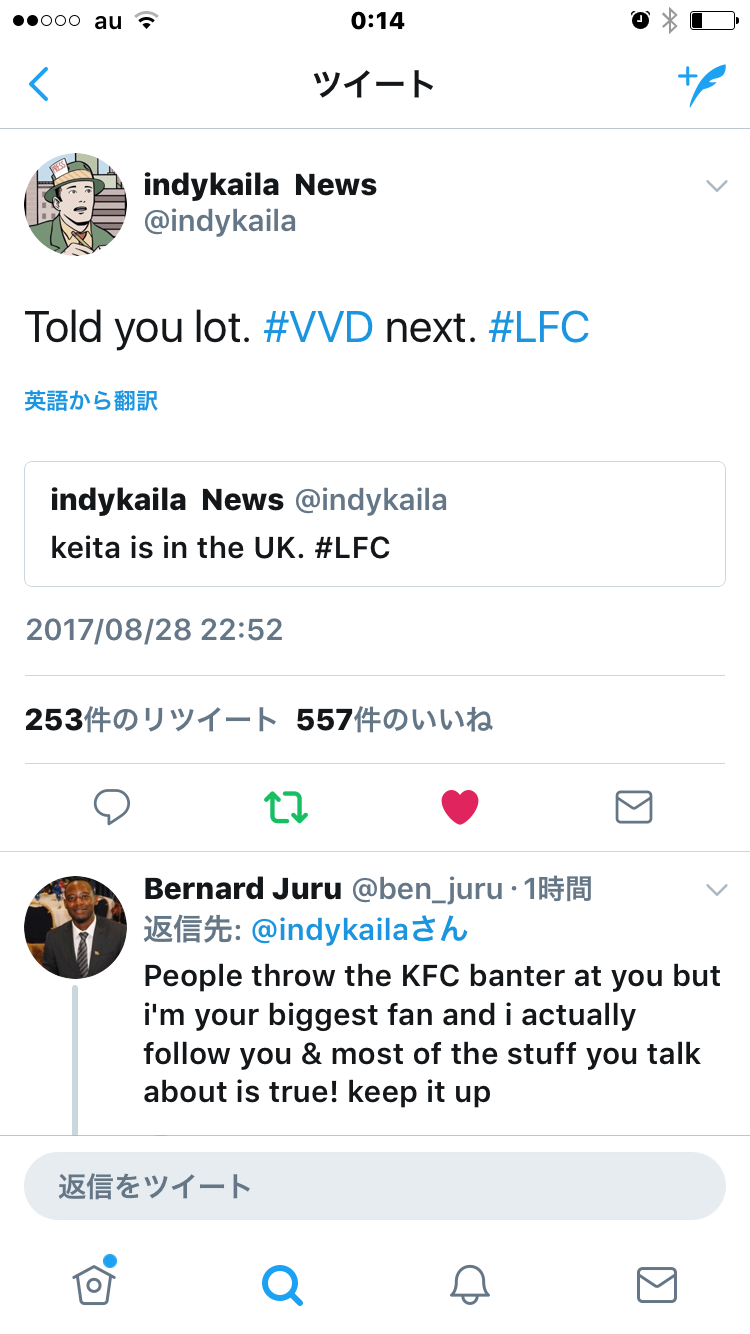The height and width of the screenshot is (1334, 750).
Task: Open indykaila News profile avatar
Action: point(76,204)
